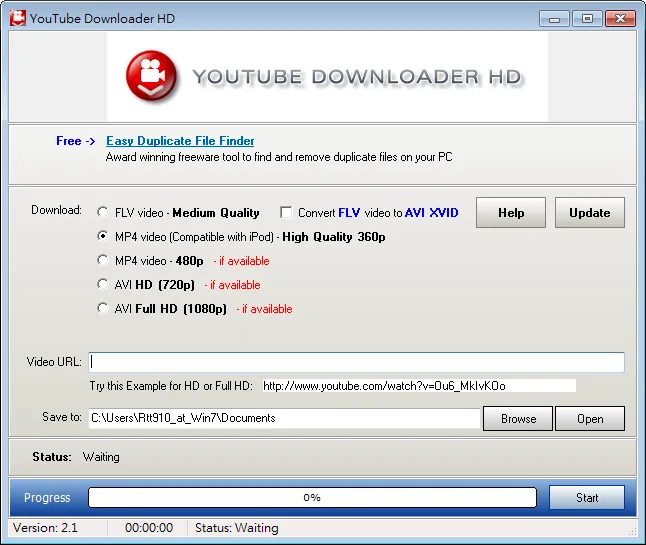Click the Browse button
Viewport: 646px width, 545px height.
click(518, 419)
